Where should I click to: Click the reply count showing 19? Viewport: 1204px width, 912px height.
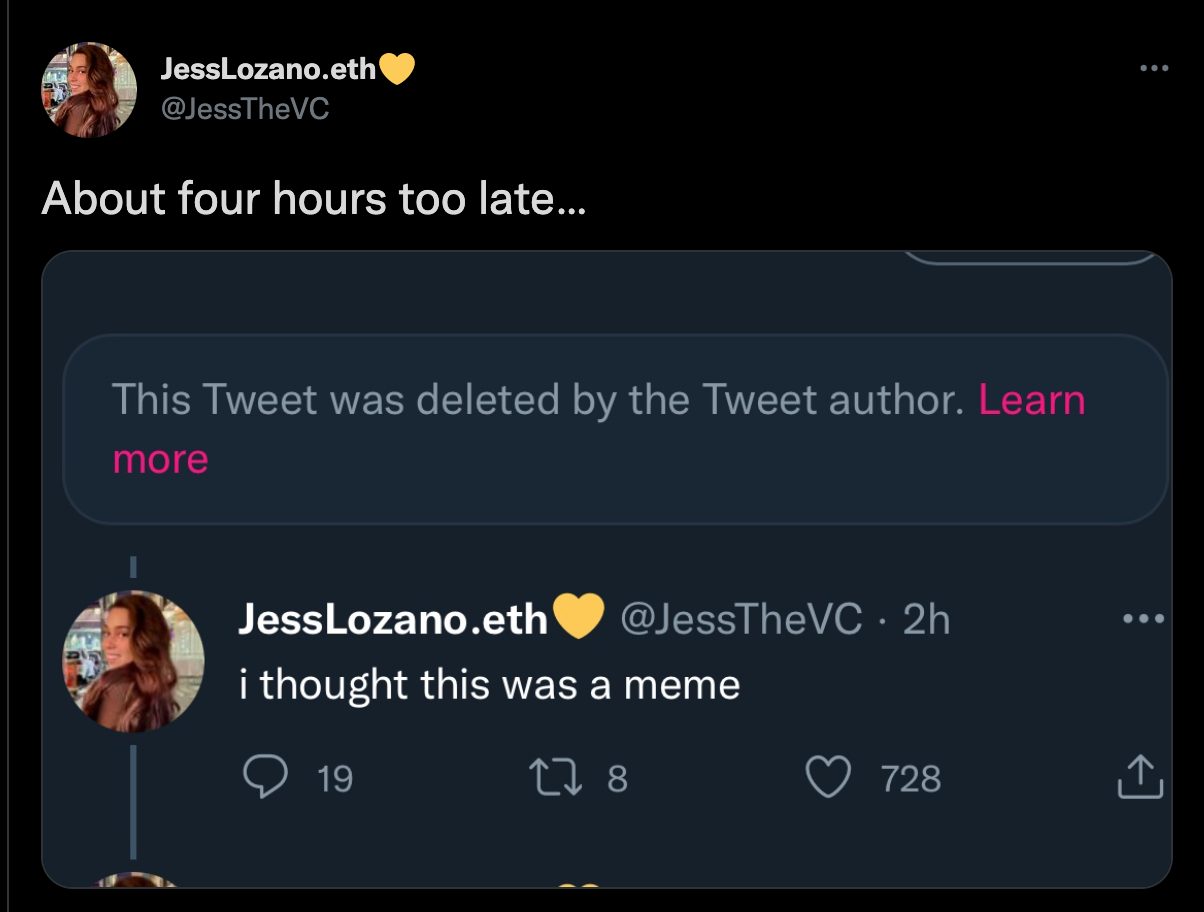click(x=335, y=778)
